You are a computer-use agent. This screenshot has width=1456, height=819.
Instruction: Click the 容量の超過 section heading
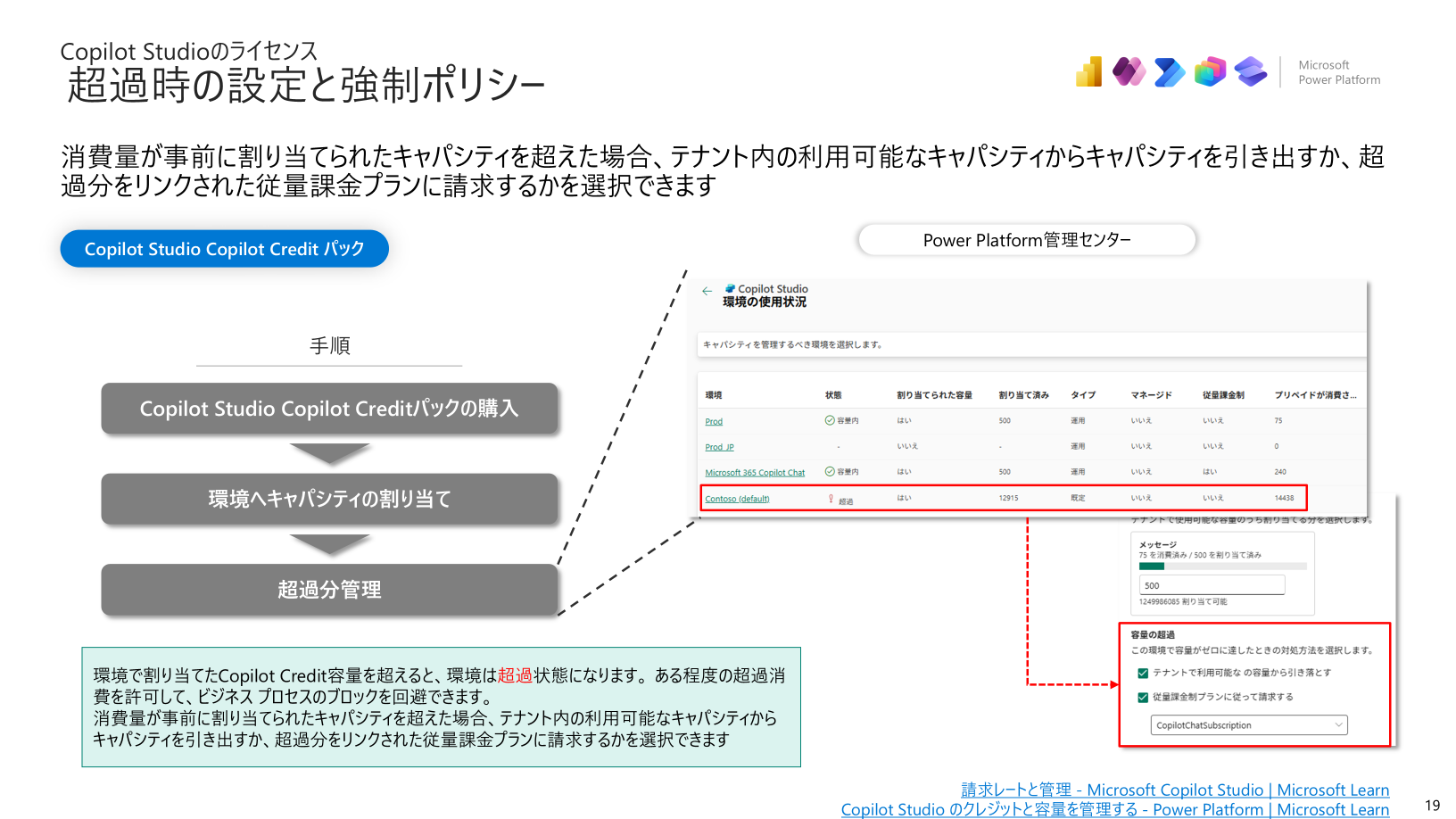(1153, 635)
